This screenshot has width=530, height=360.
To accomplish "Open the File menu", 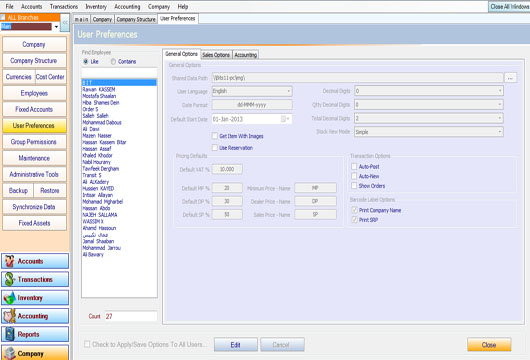I will pos(9,6).
